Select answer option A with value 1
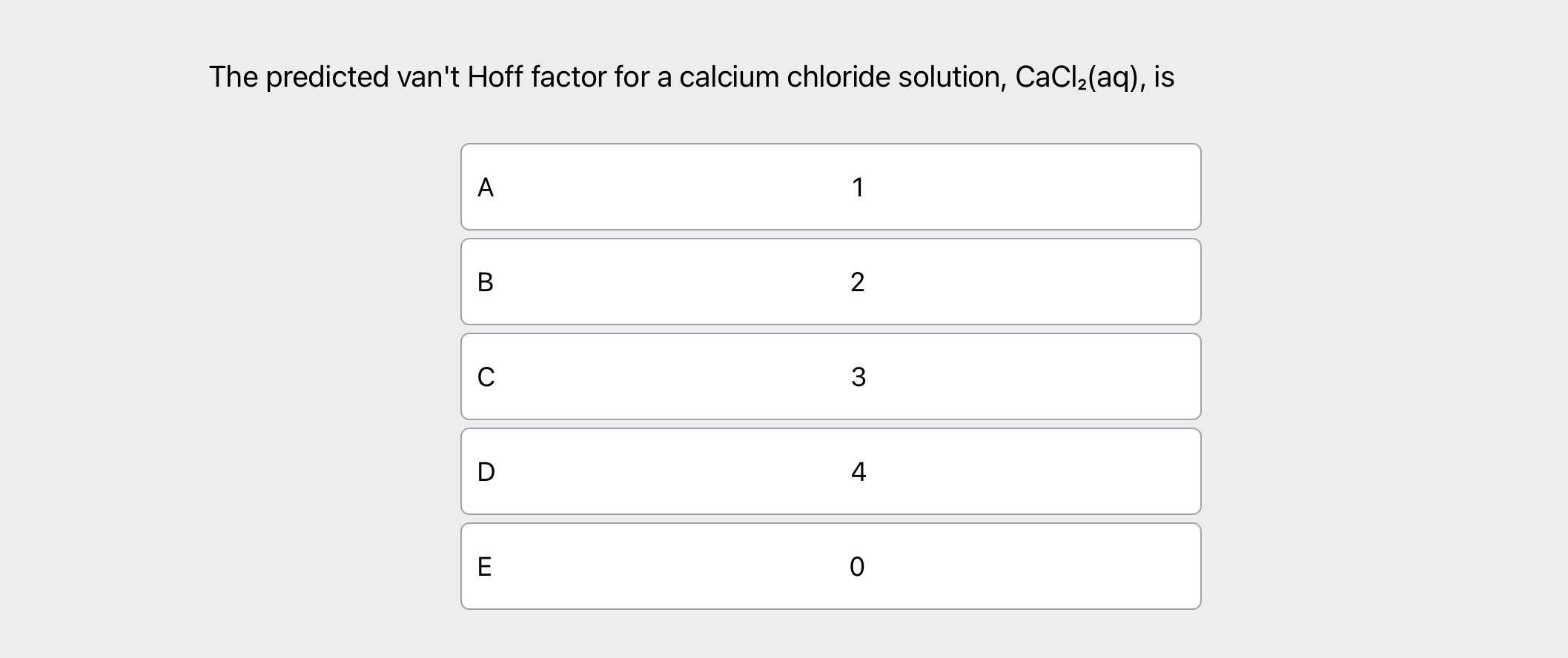This screenshot has width=1568, height=658. [x=830, y=187]
